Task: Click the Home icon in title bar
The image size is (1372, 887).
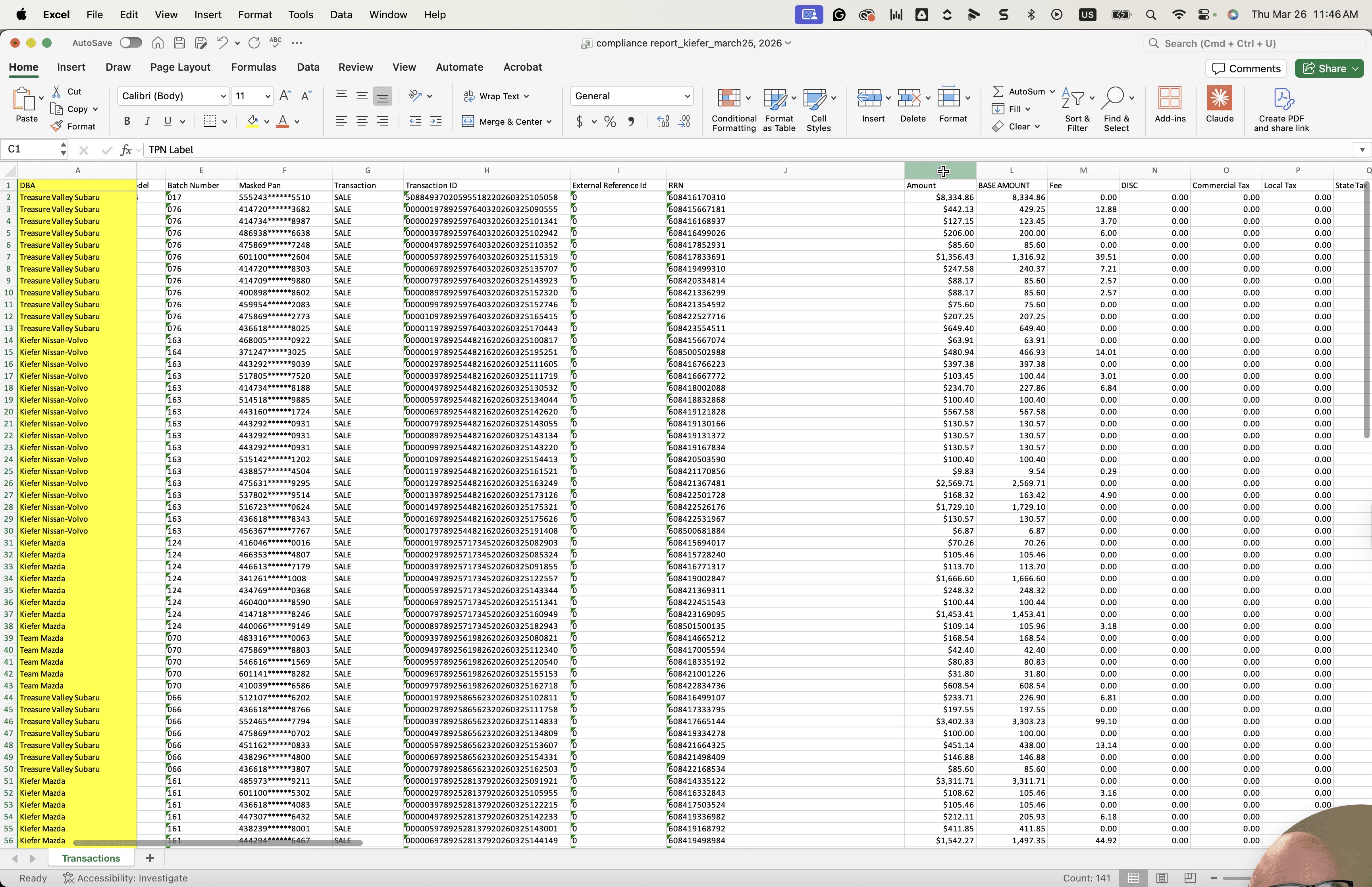Action: 158,42
